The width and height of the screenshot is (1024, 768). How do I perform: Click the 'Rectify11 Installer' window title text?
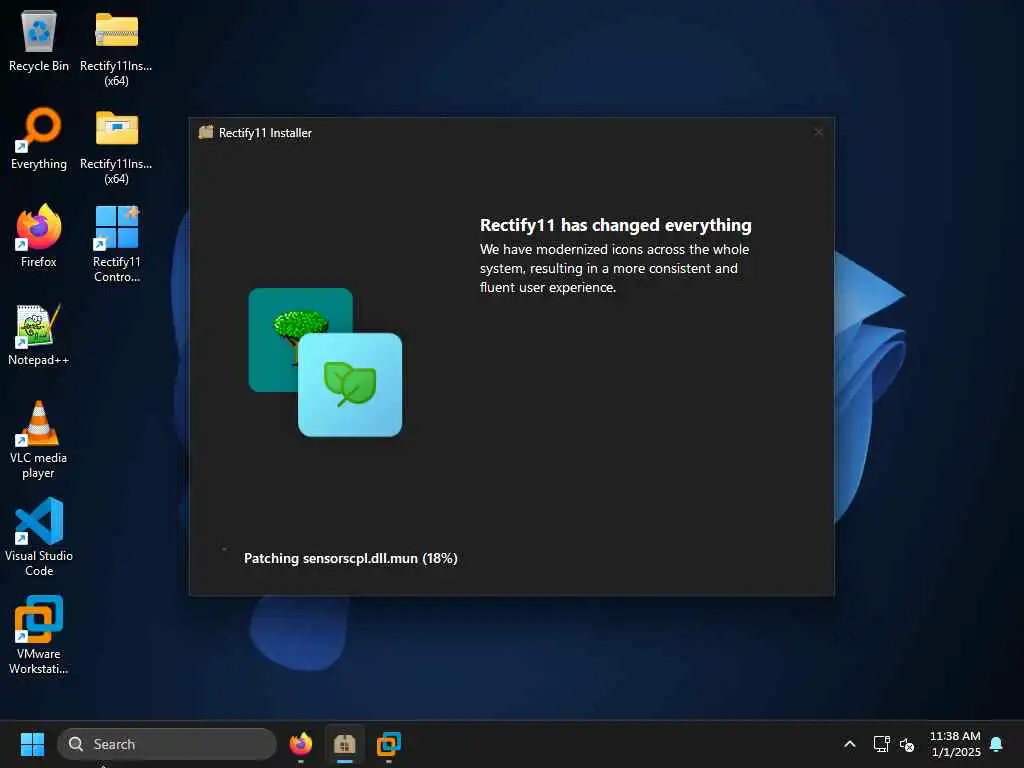click(x=265, y=133)
